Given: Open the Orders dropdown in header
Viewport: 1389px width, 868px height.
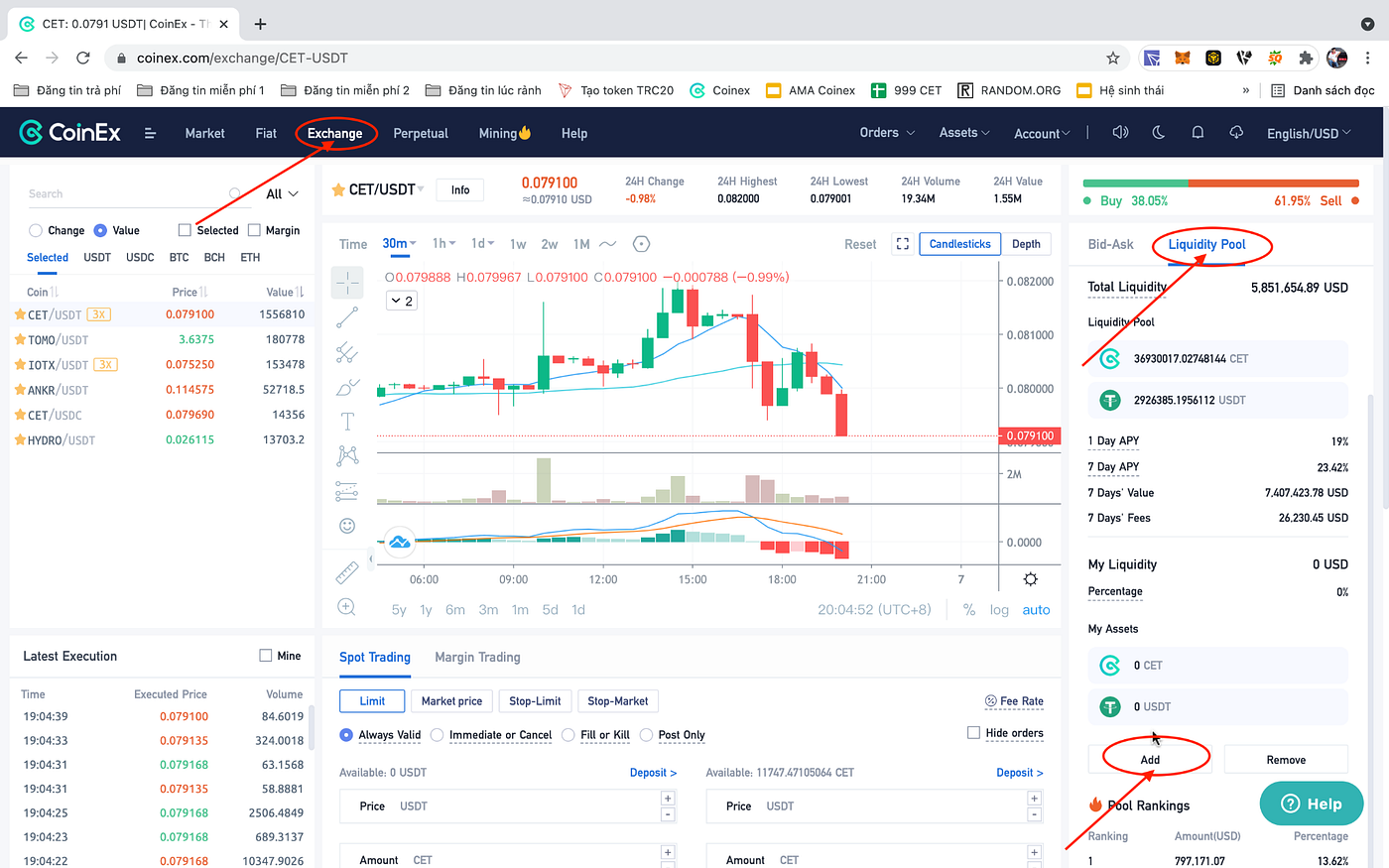Looking at the screenshot, I should click(x=887, y=133).
